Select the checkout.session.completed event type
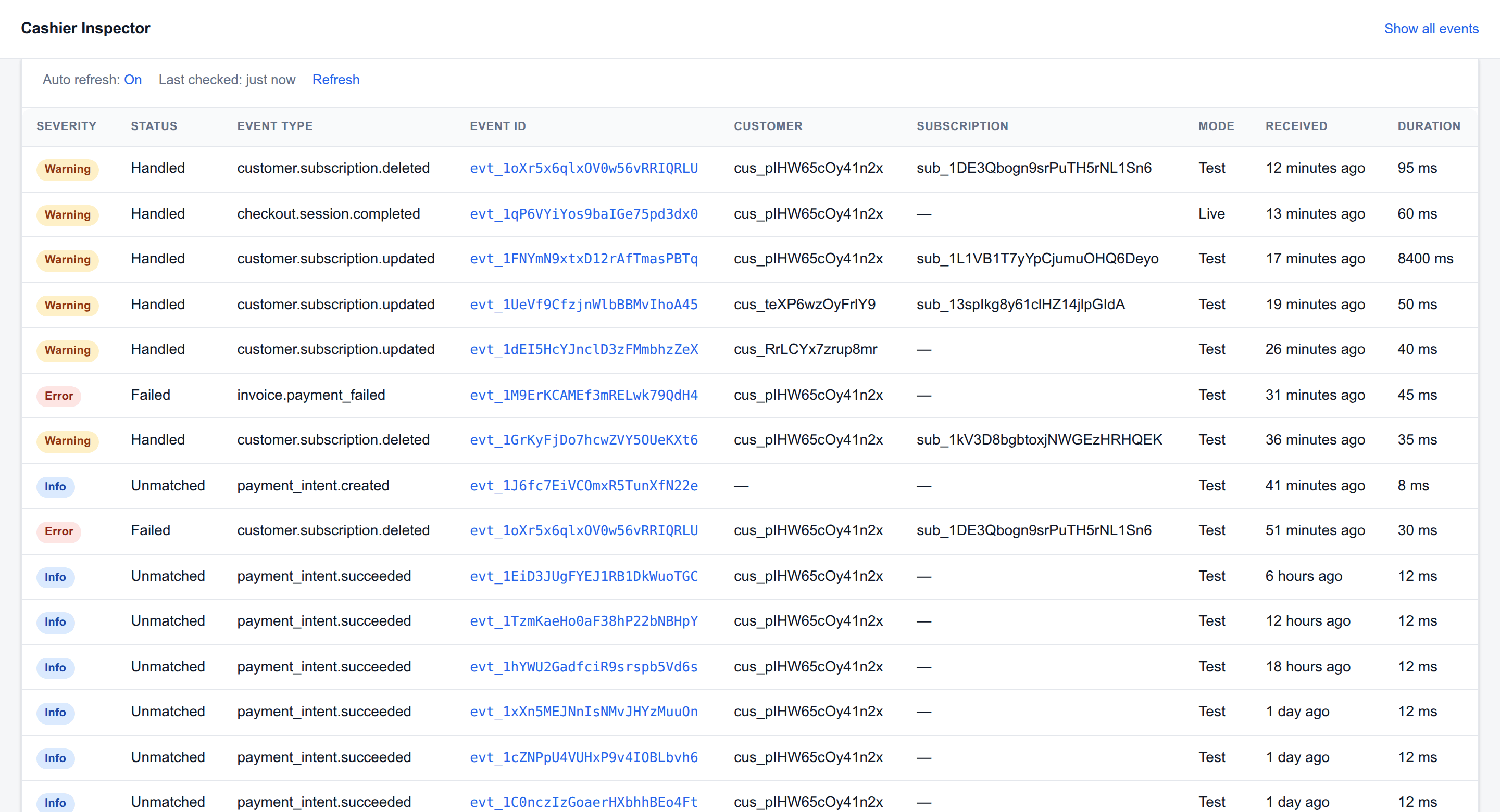 coord(329,214)
